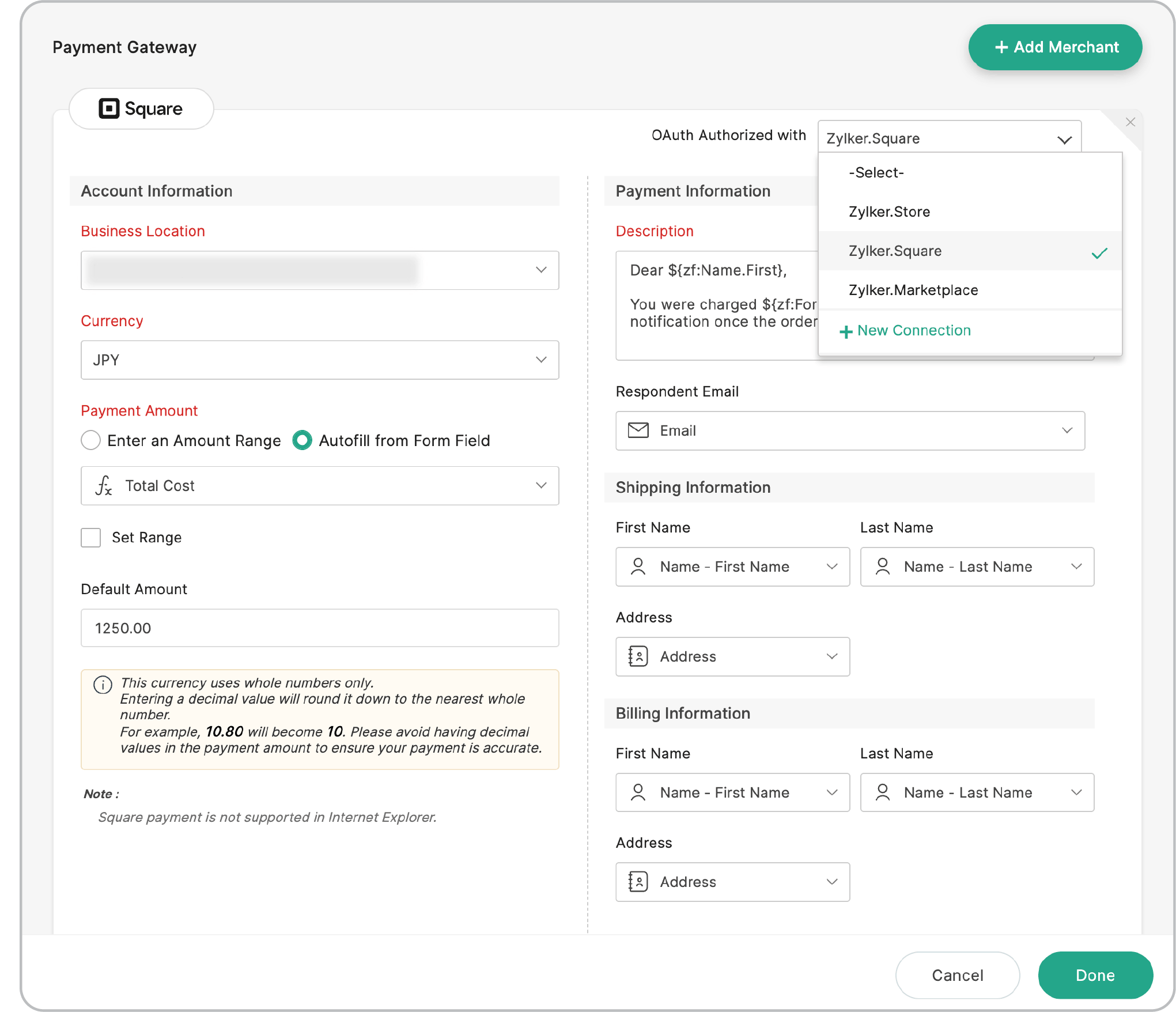Click the address book icon in Billing Address
Image resolution: width=1176 pixels, height=1012 pixels.
[638, 882]
